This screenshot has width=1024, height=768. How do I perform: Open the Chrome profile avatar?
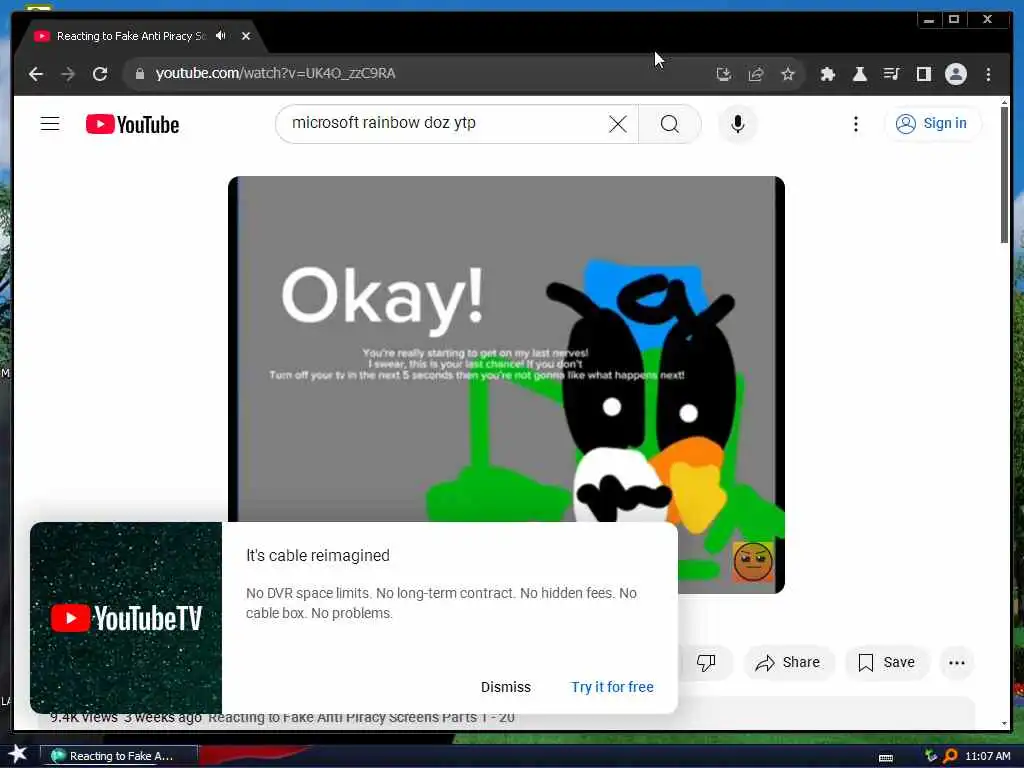pos(955,74)
